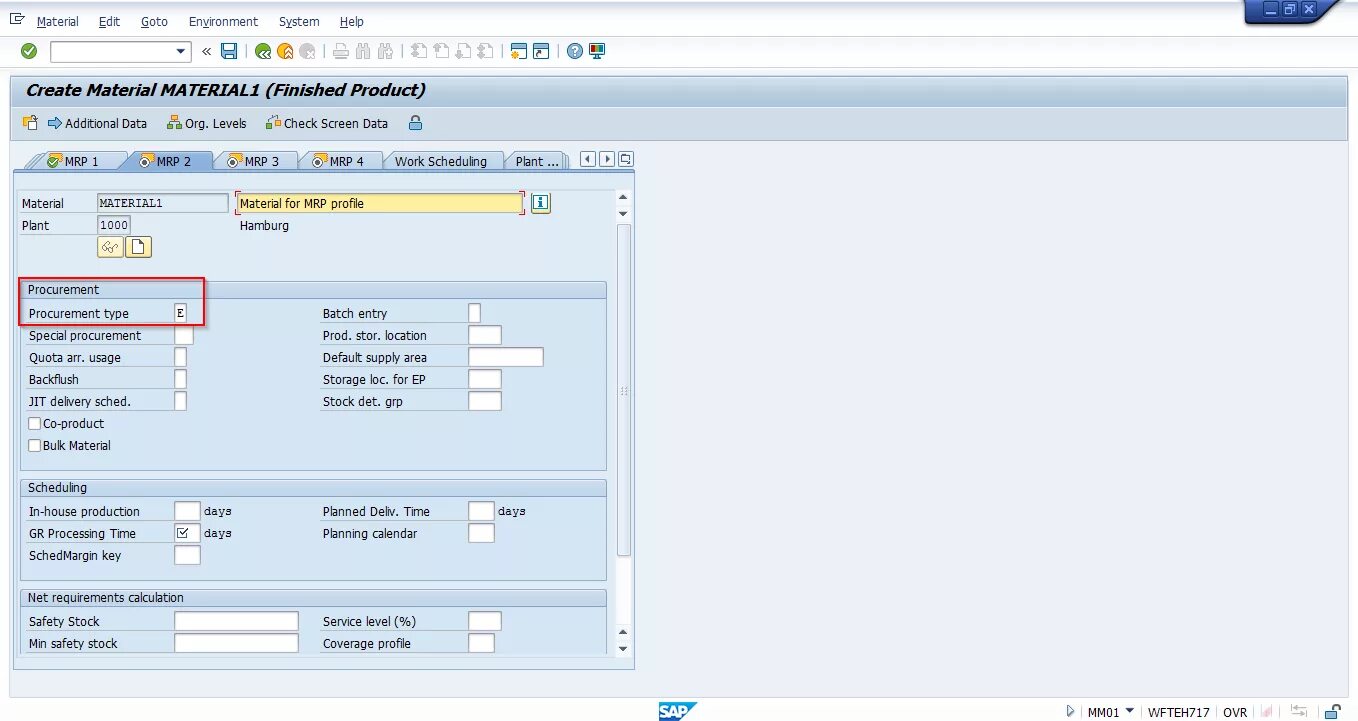Screen dimensions: 1358x721
Task: Click the Default supply area field
Action: click(505, 357)
